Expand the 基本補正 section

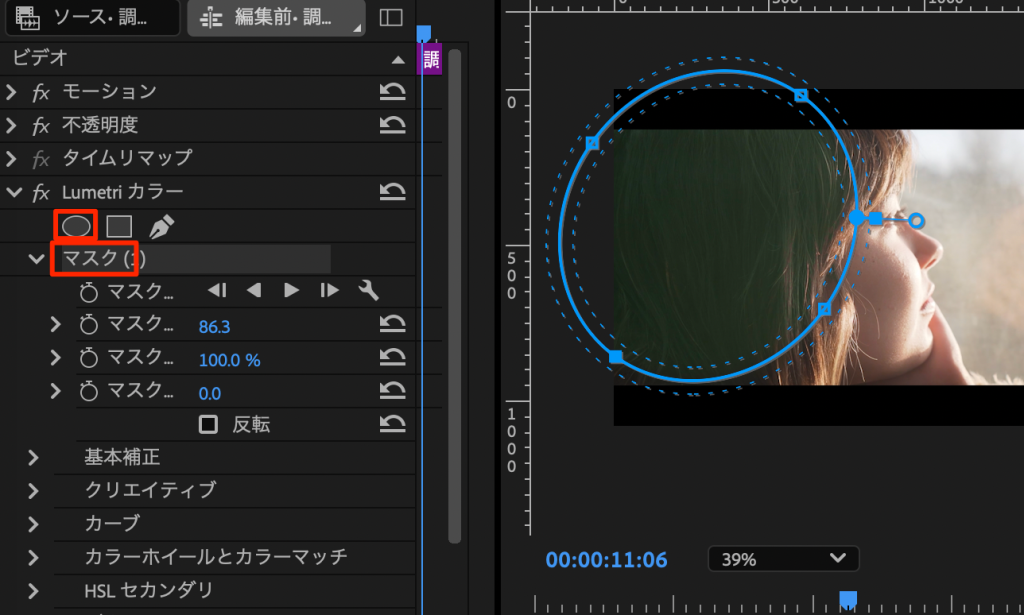(33, 458)
